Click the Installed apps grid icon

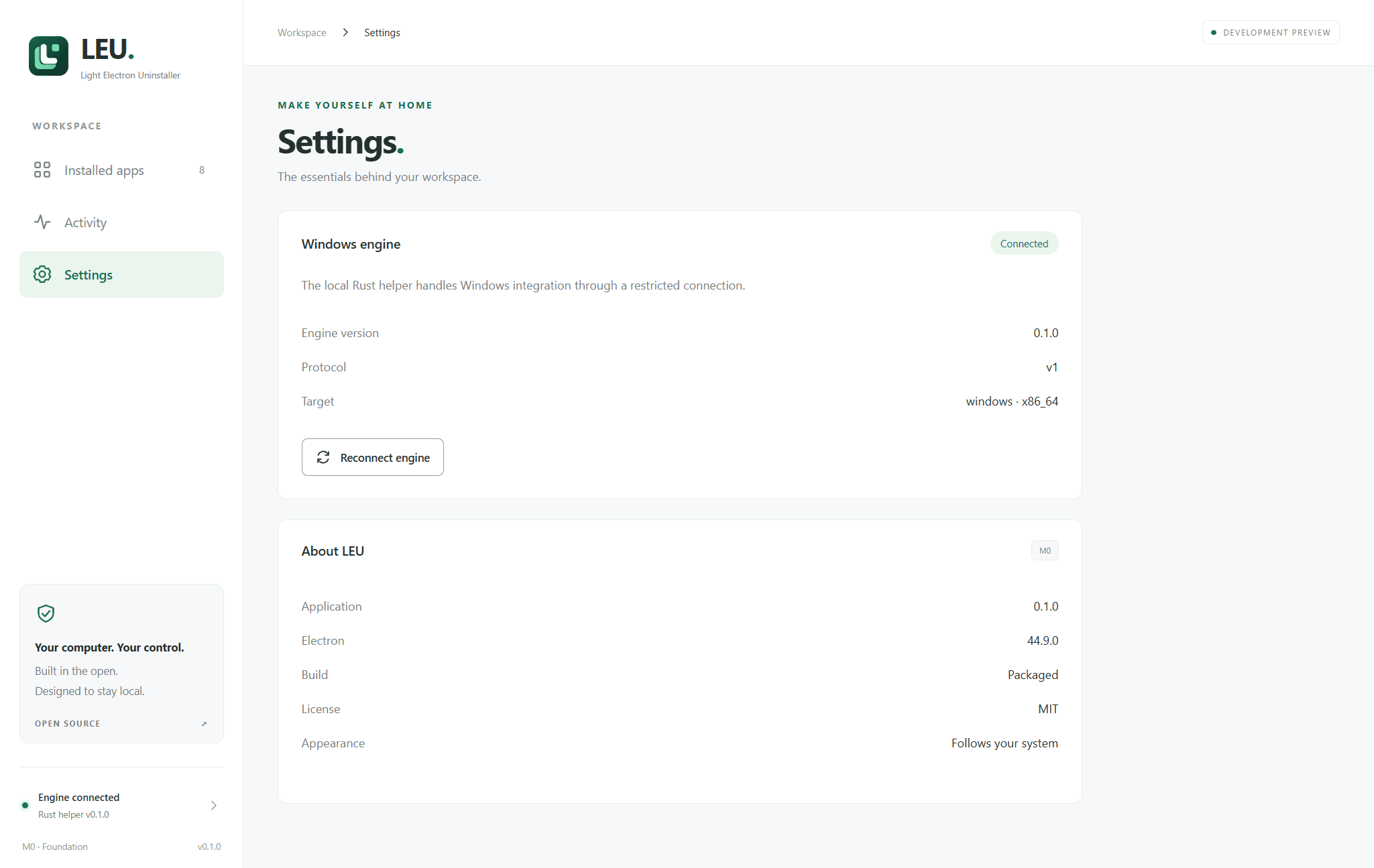coord(42,170)
